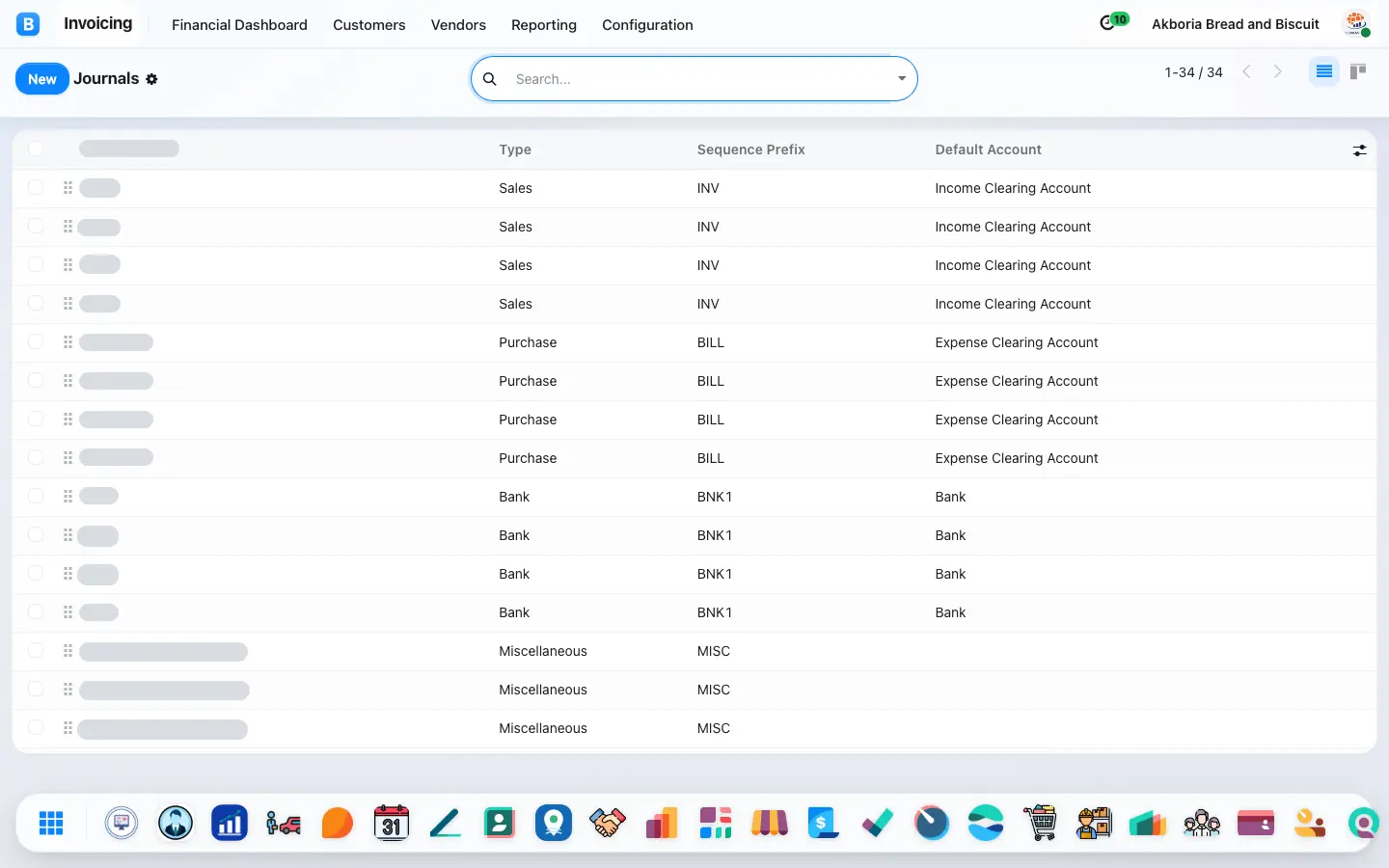Open the orange blob app in dock
The height and width of the screenshot is (868, 1389).
[338, 823]
